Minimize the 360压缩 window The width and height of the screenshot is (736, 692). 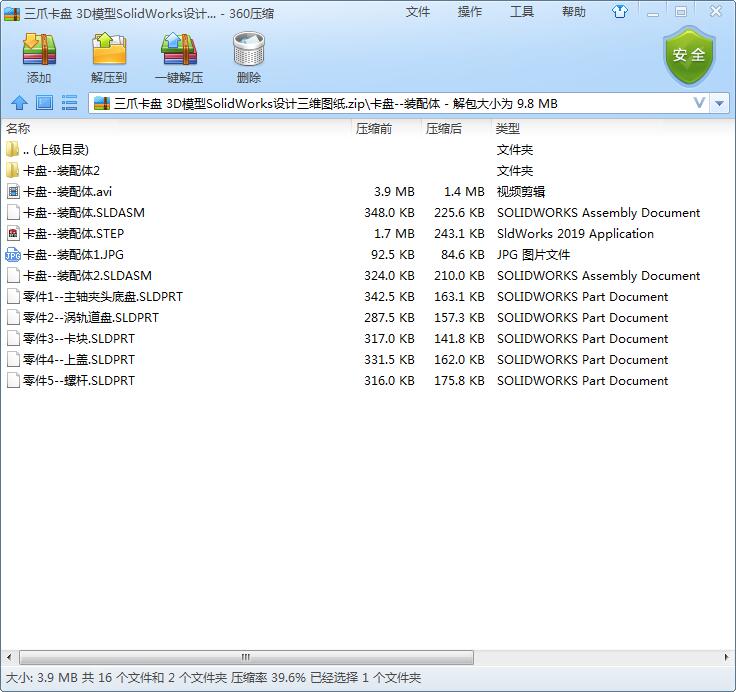click(x=652, y=13)
